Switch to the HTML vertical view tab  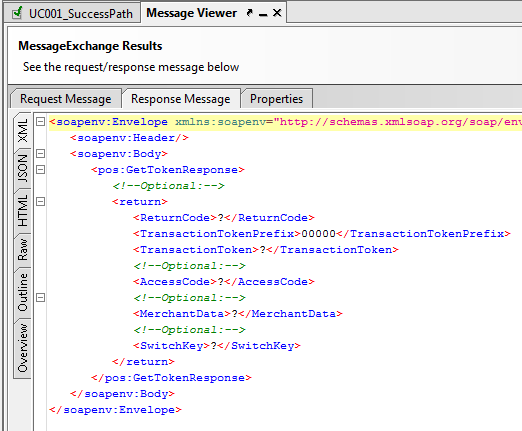pos(23,211)
